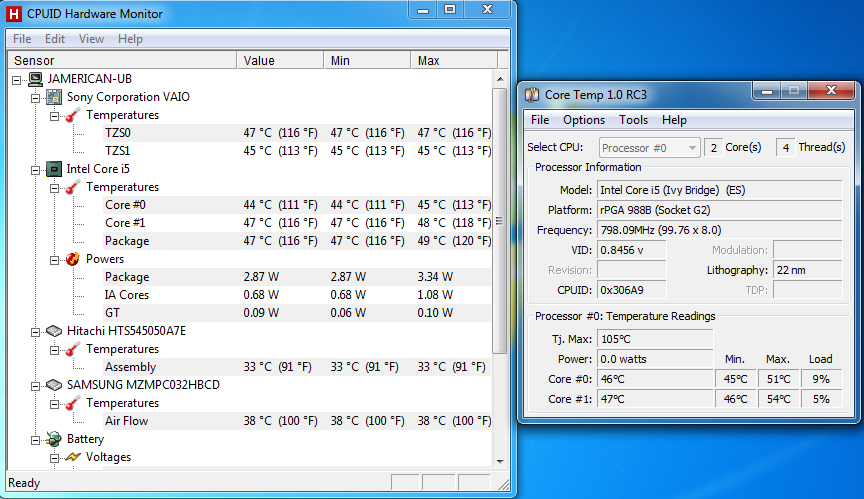Screen dimensions: 864x499
Task: Collapse the JAMERICAN-UB root node
Action: (x=17, y=80)
